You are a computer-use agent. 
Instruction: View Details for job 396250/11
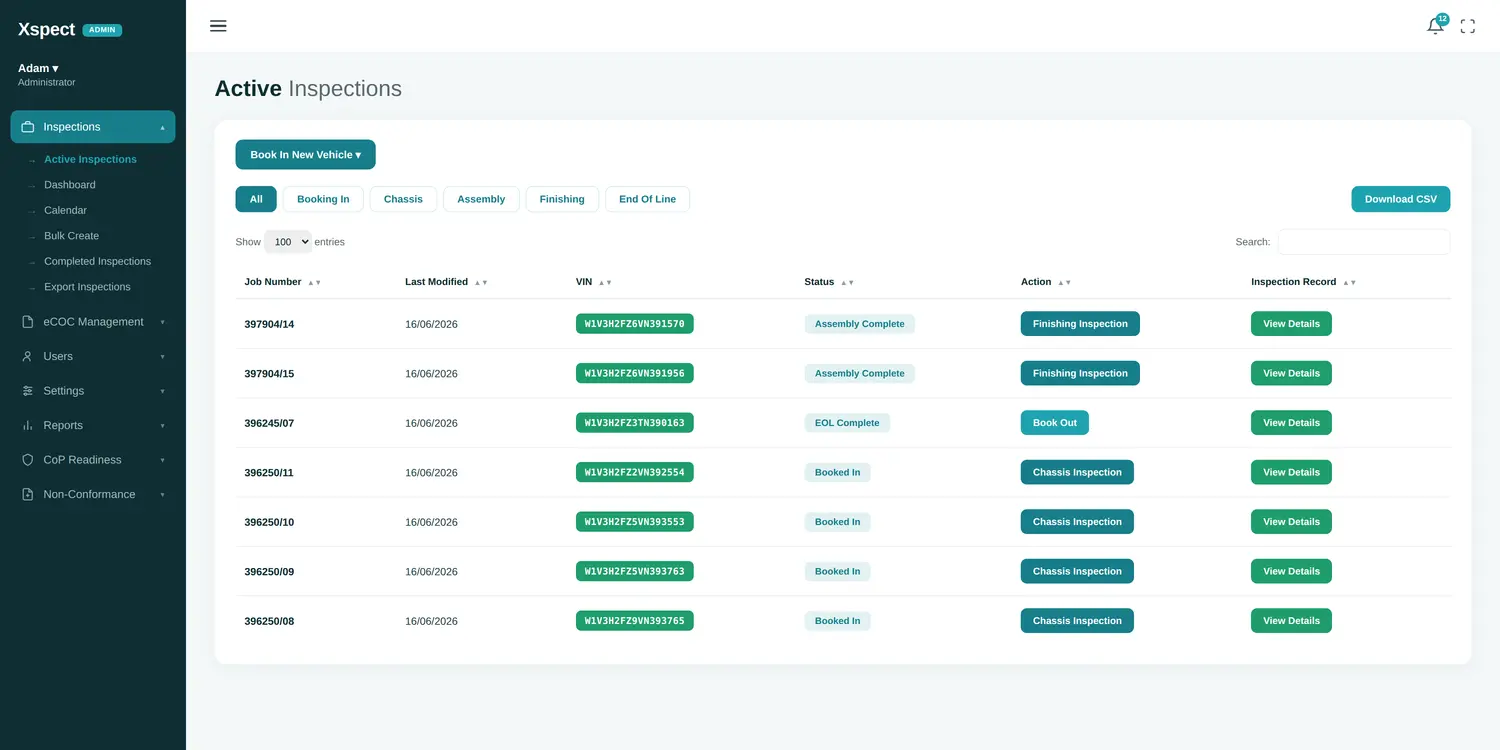[1291, 472]
